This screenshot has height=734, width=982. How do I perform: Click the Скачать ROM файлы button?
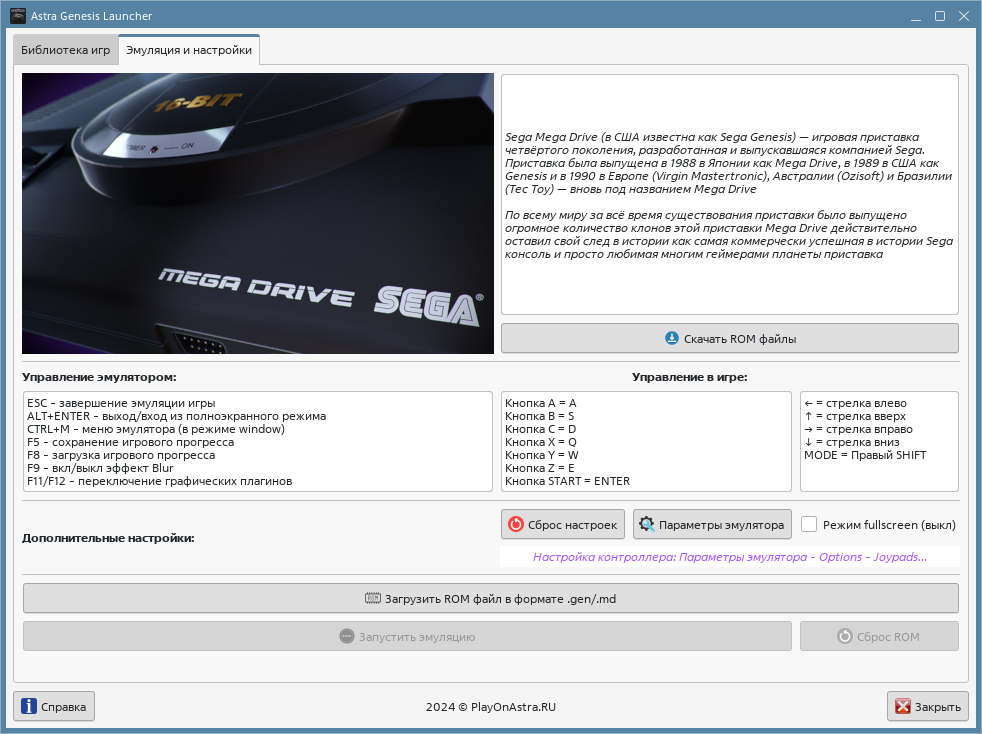pyautogui.click(x=730, y=338)
